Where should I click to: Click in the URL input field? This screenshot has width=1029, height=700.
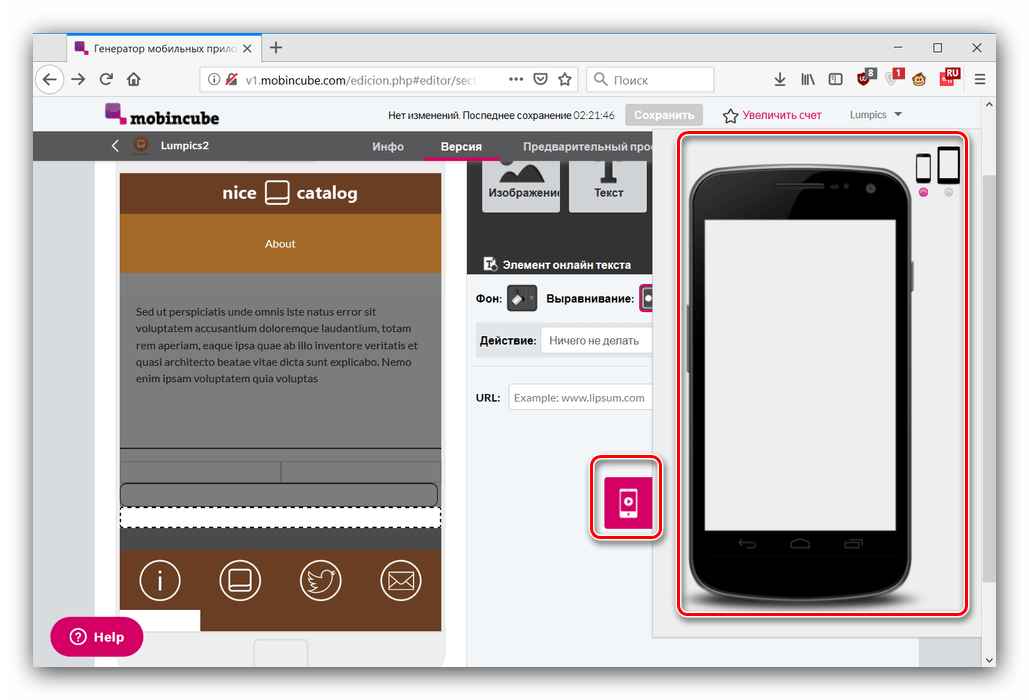[x=580, y=398]
